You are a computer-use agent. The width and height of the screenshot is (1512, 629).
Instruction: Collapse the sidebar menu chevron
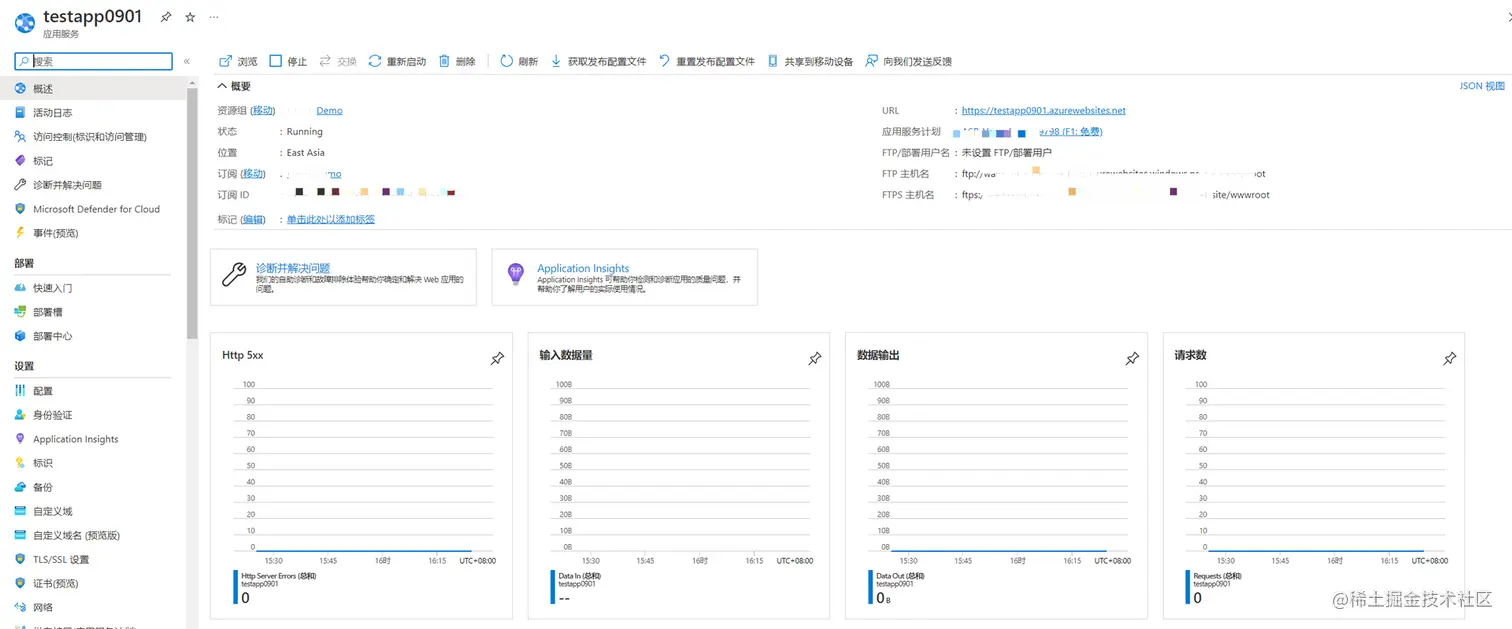pos(187,61)
